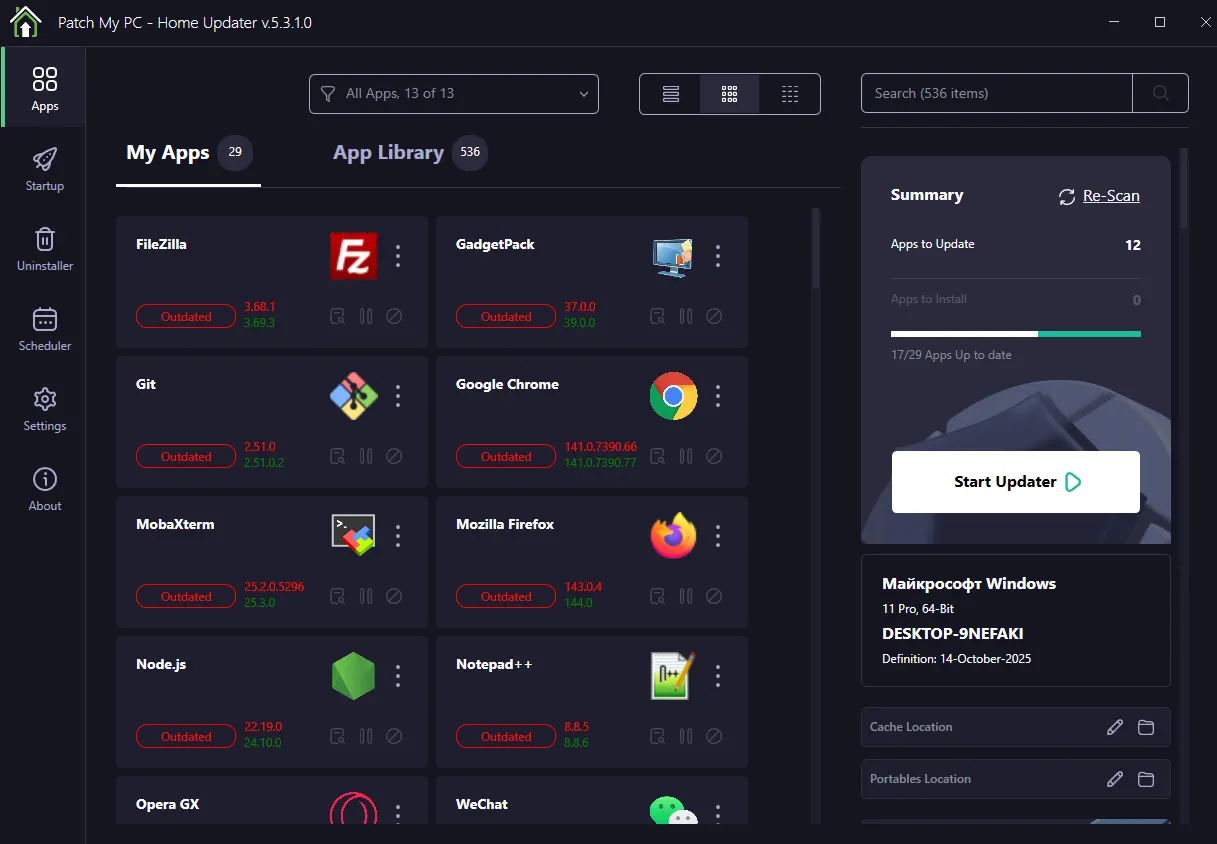Click the apps up to date progress bar
The image size is (1217, 844).
point(1015,334)
